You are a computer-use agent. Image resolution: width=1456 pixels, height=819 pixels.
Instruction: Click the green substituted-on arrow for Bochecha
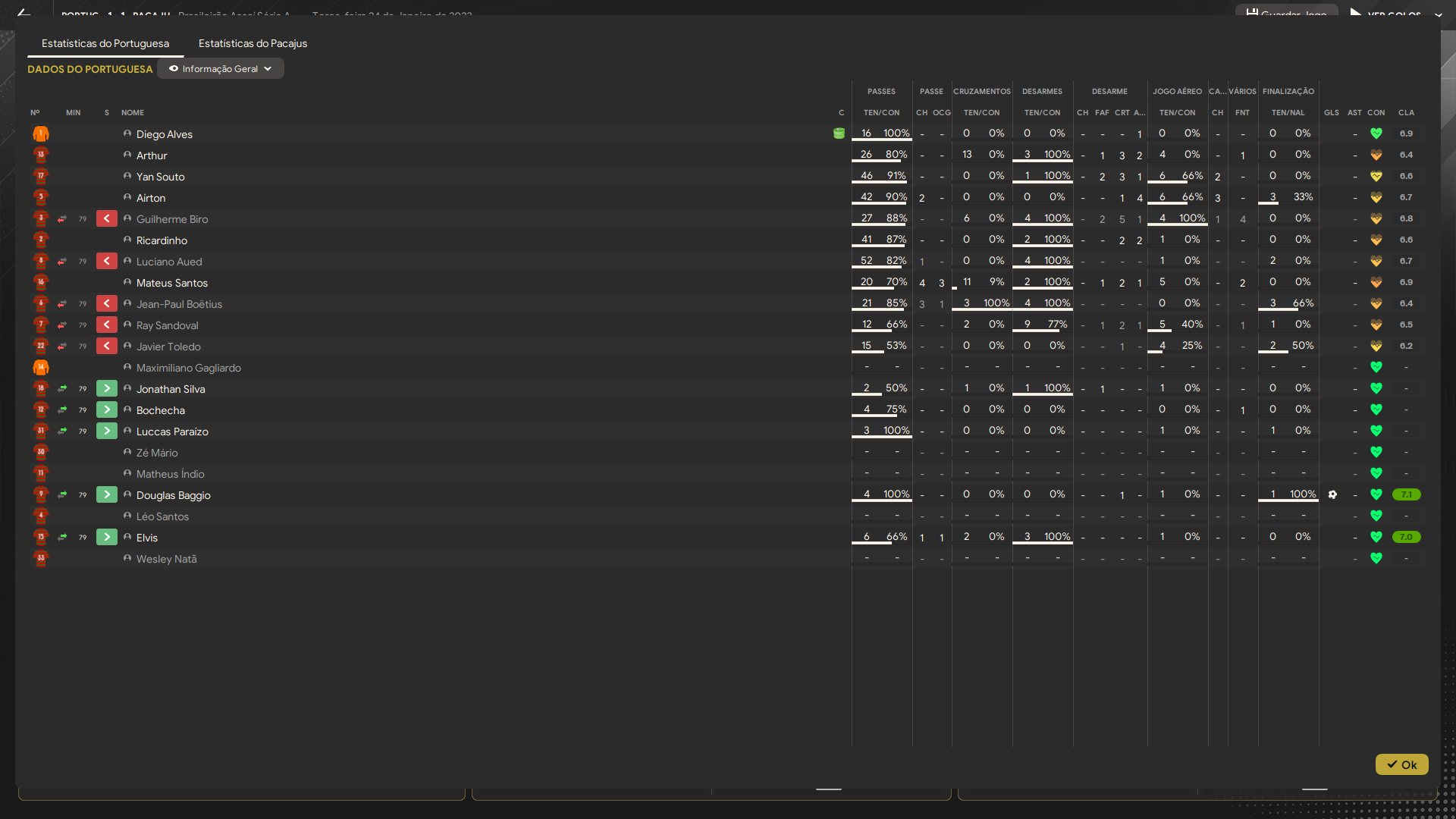(x=107, y=410)
